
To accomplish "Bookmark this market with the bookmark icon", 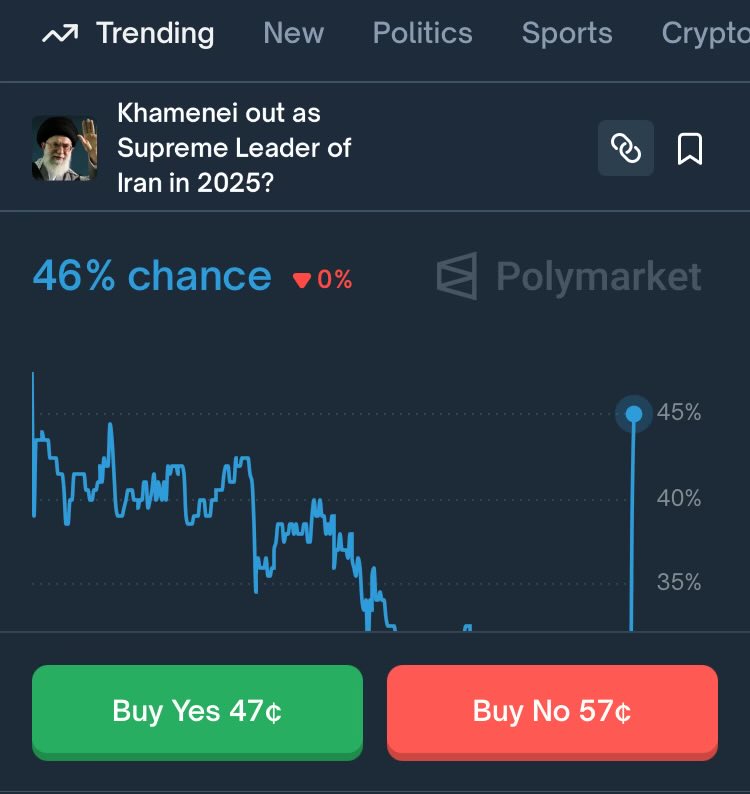I will (690, 148).
